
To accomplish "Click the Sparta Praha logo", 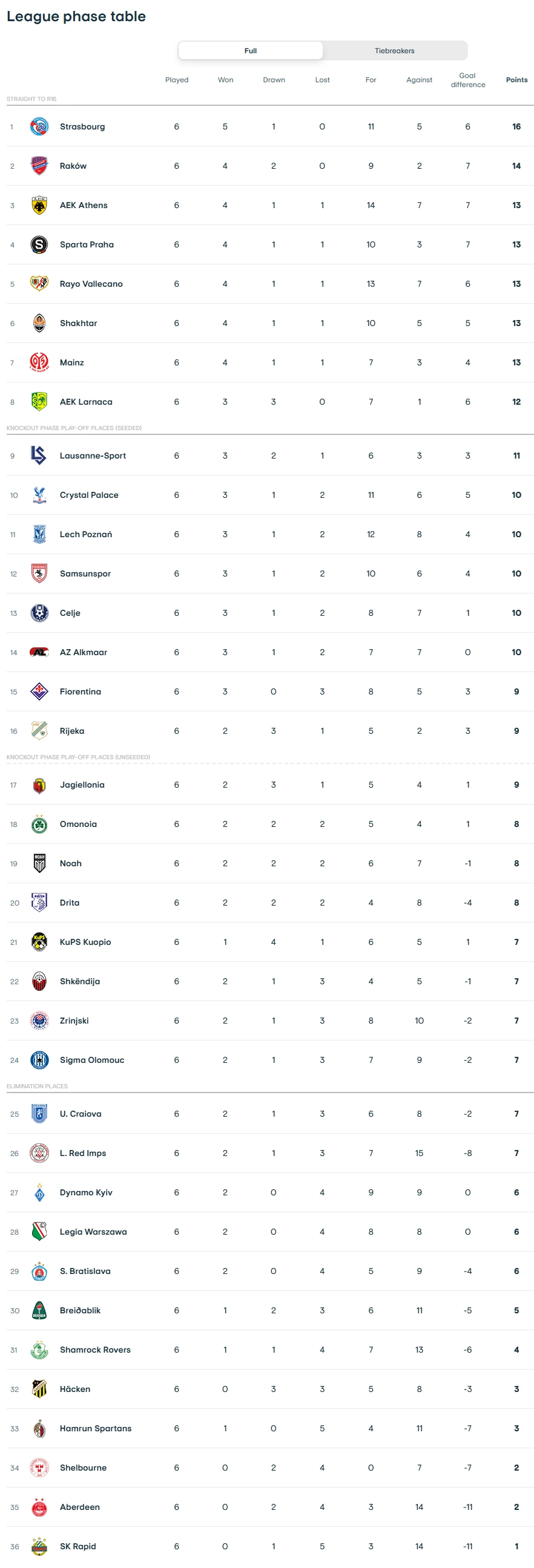I will tap(39, 244).
